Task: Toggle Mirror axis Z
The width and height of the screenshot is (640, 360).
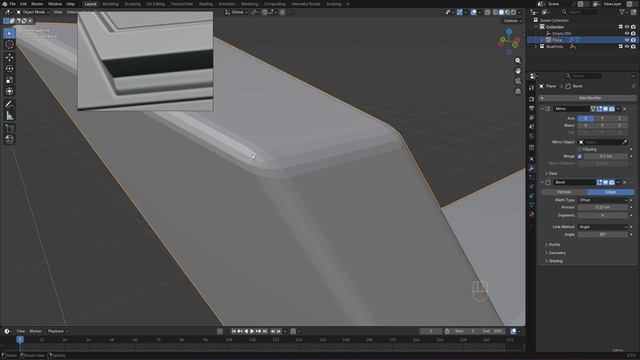Action: pyautogui.click(x=619, y=118)
